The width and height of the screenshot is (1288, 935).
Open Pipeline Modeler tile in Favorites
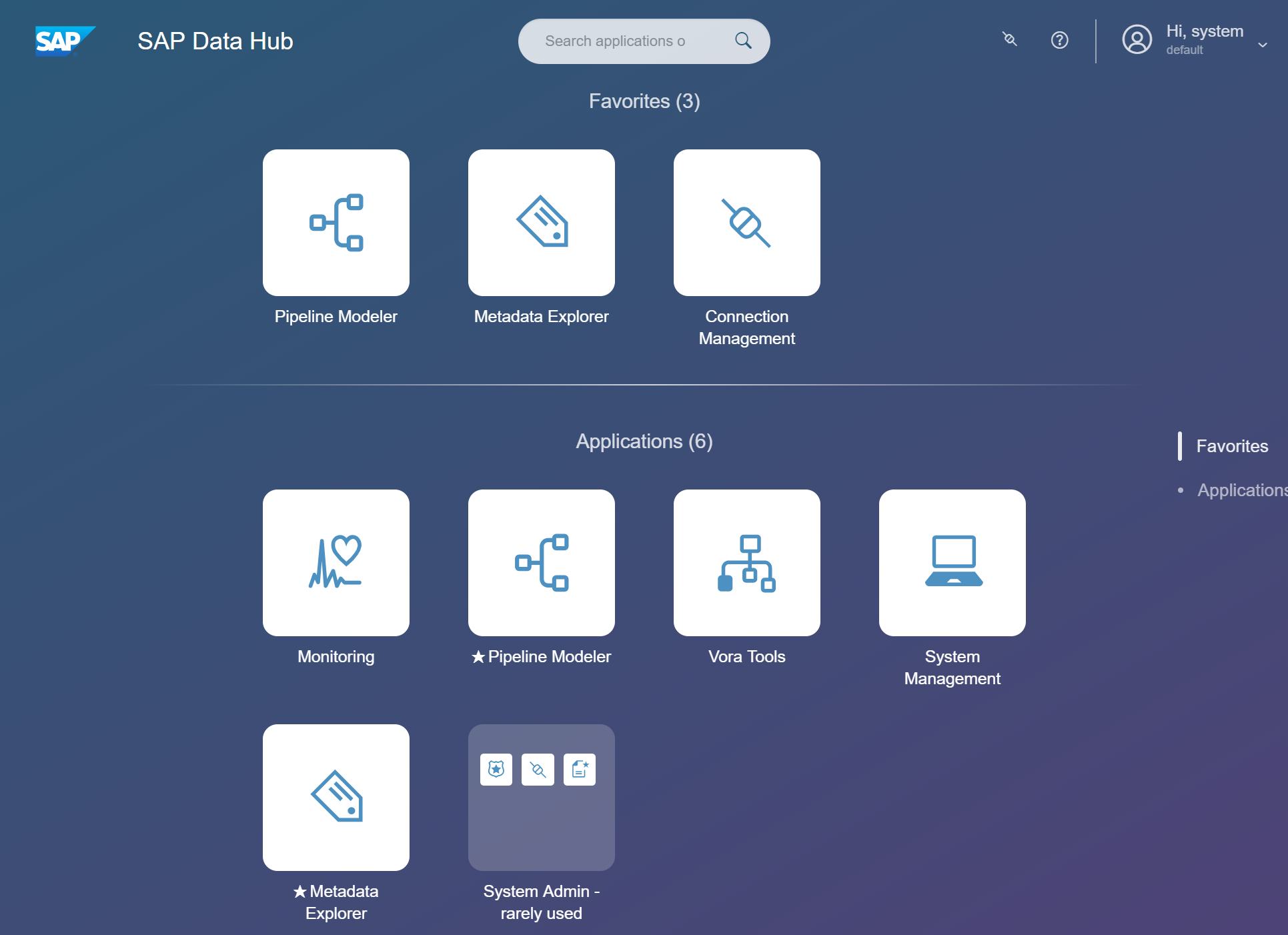[336, 223]
